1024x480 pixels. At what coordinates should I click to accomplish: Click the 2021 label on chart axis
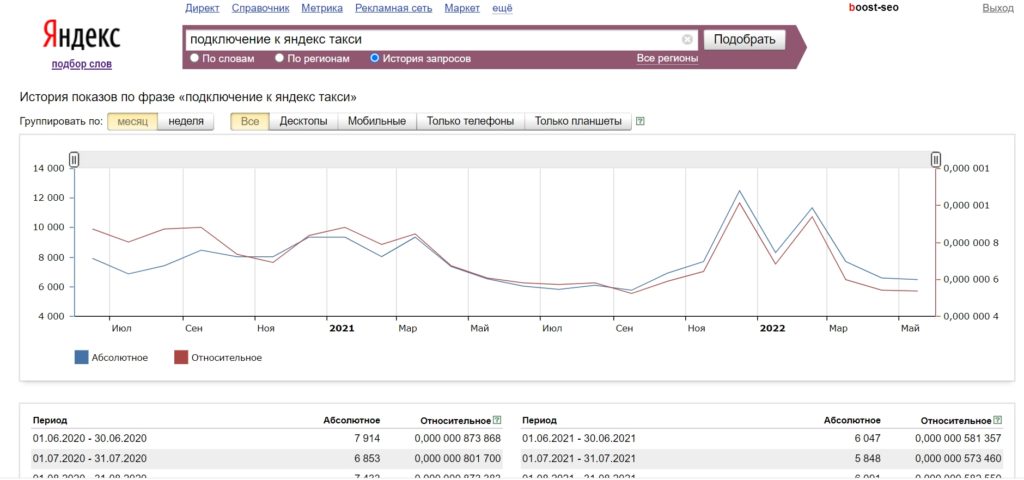coord(342,328)
